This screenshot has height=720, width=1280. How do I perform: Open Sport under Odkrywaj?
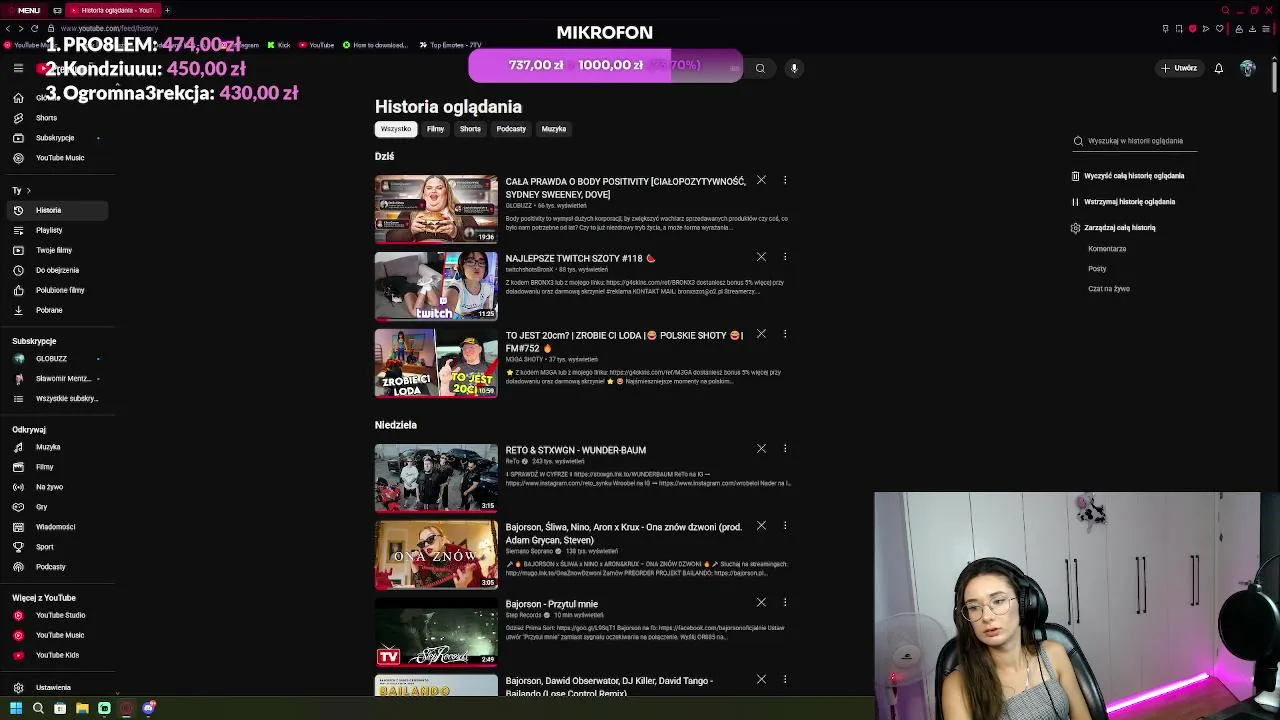[45, 547]
